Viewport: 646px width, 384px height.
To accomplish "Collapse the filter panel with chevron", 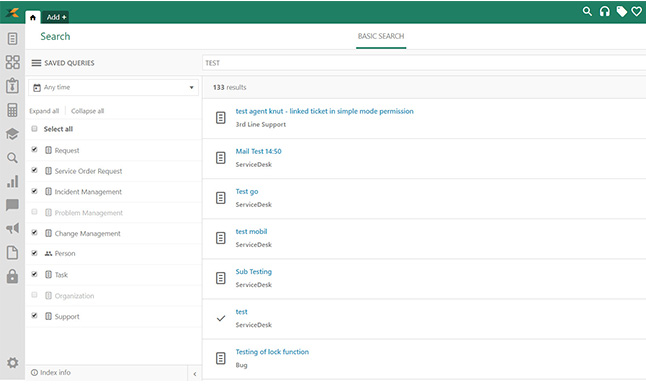I will pyautogui.click(x=194, y=374).
